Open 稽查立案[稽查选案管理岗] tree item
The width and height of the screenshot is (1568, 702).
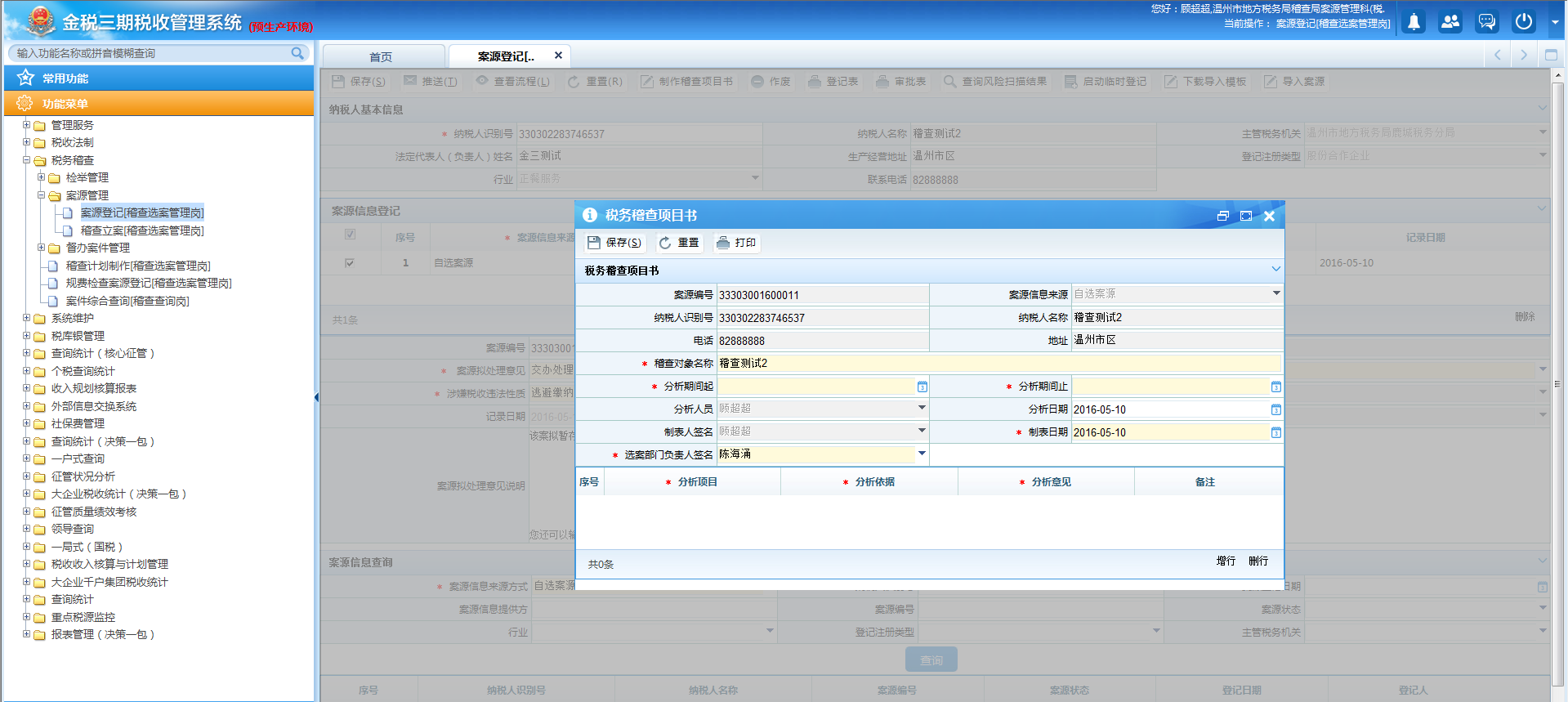click(142, 230)
